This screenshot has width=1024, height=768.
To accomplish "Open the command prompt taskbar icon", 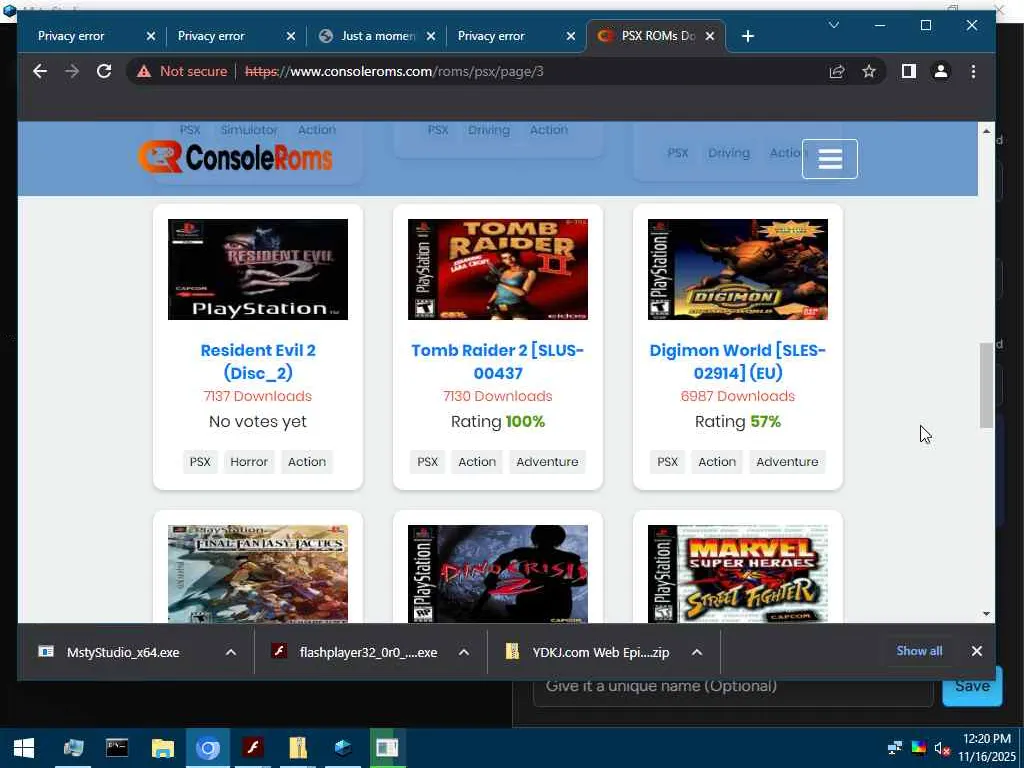I will pos(118,748).
